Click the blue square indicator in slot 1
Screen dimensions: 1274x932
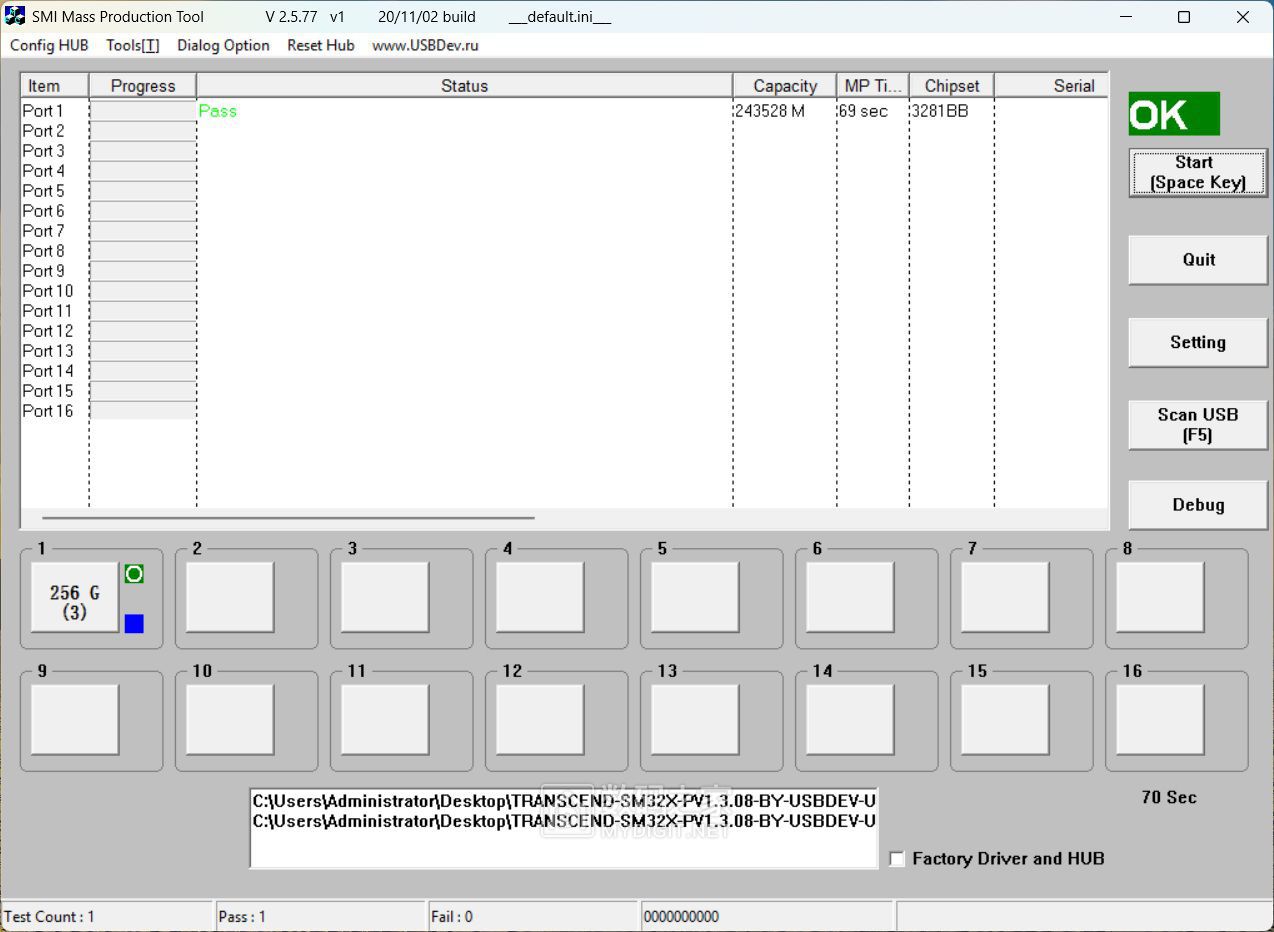tap(134, 624)
